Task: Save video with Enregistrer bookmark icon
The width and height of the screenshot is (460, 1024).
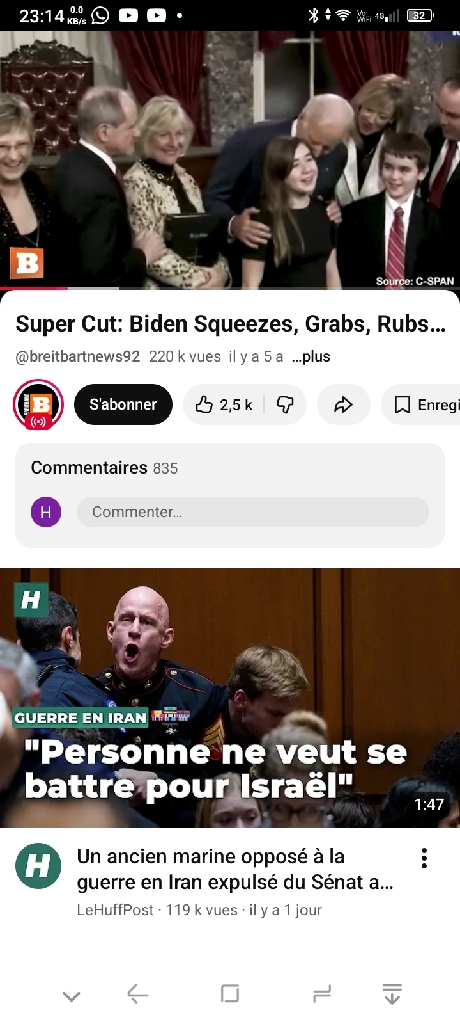Action: click(421, 405)
